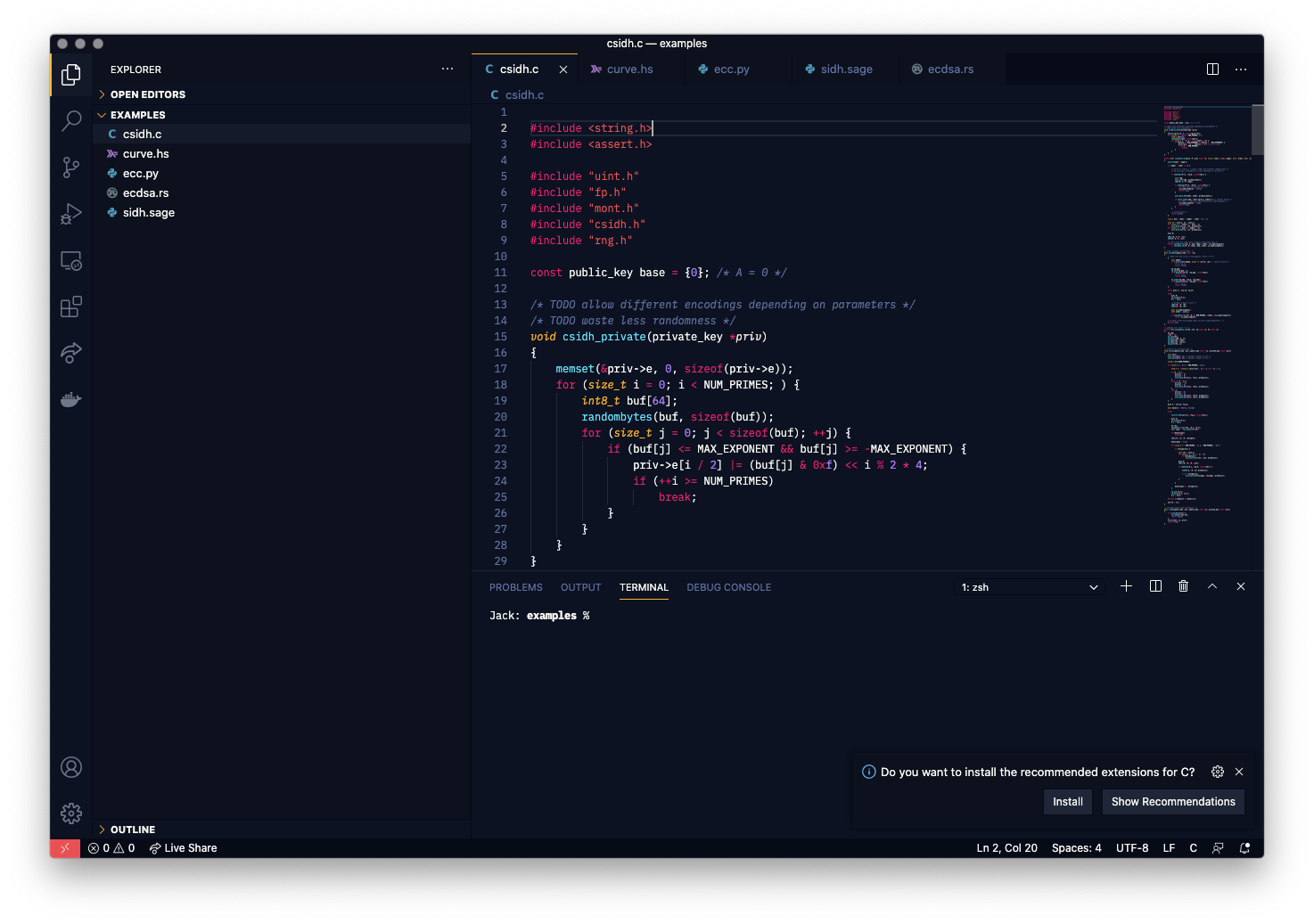Screen dimensions: 1314x924
Task: Kill the terminal with trash icon
Action: pyautogui.click(x=1184, y=586)
